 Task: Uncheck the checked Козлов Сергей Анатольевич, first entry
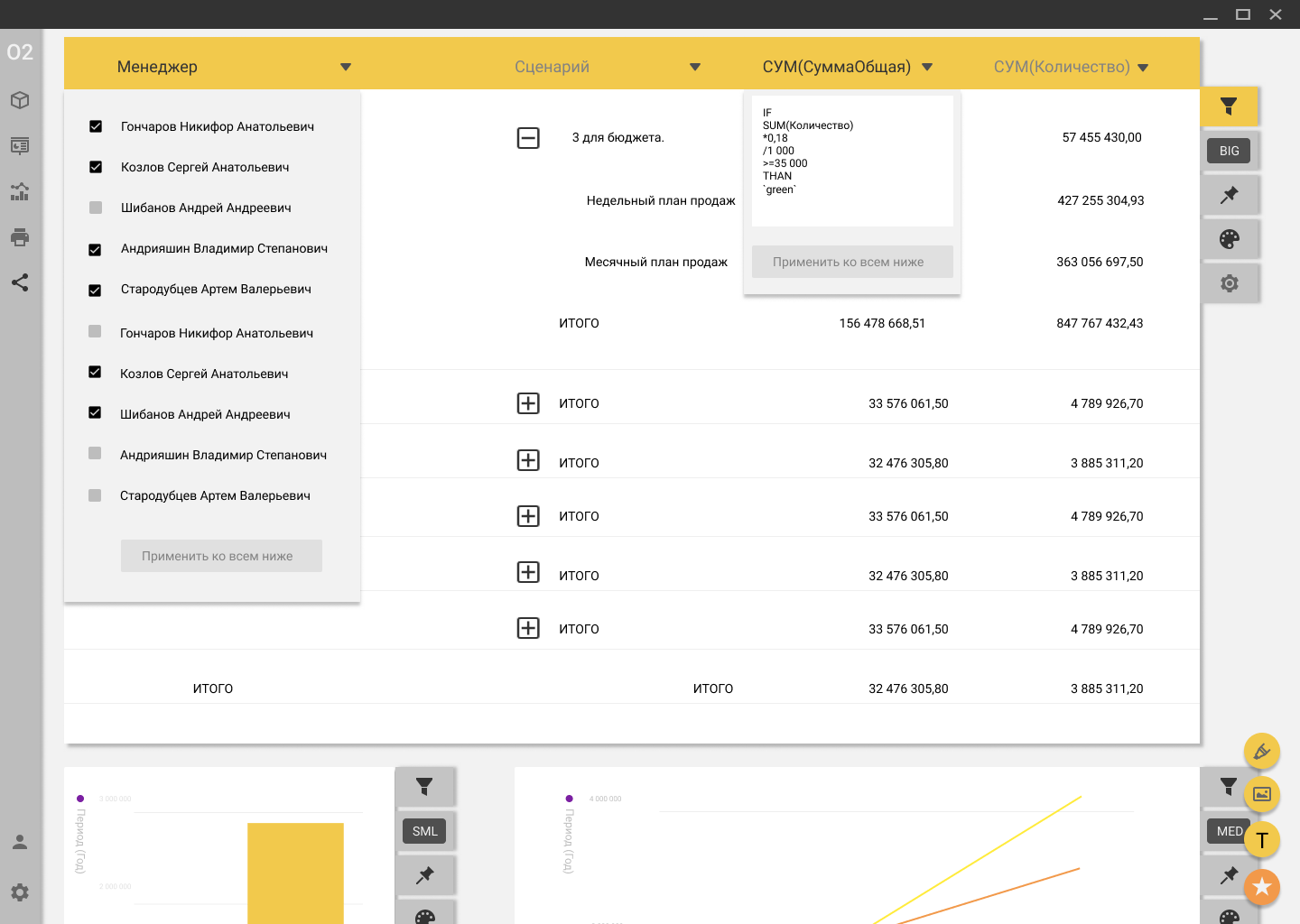[96, 167]
